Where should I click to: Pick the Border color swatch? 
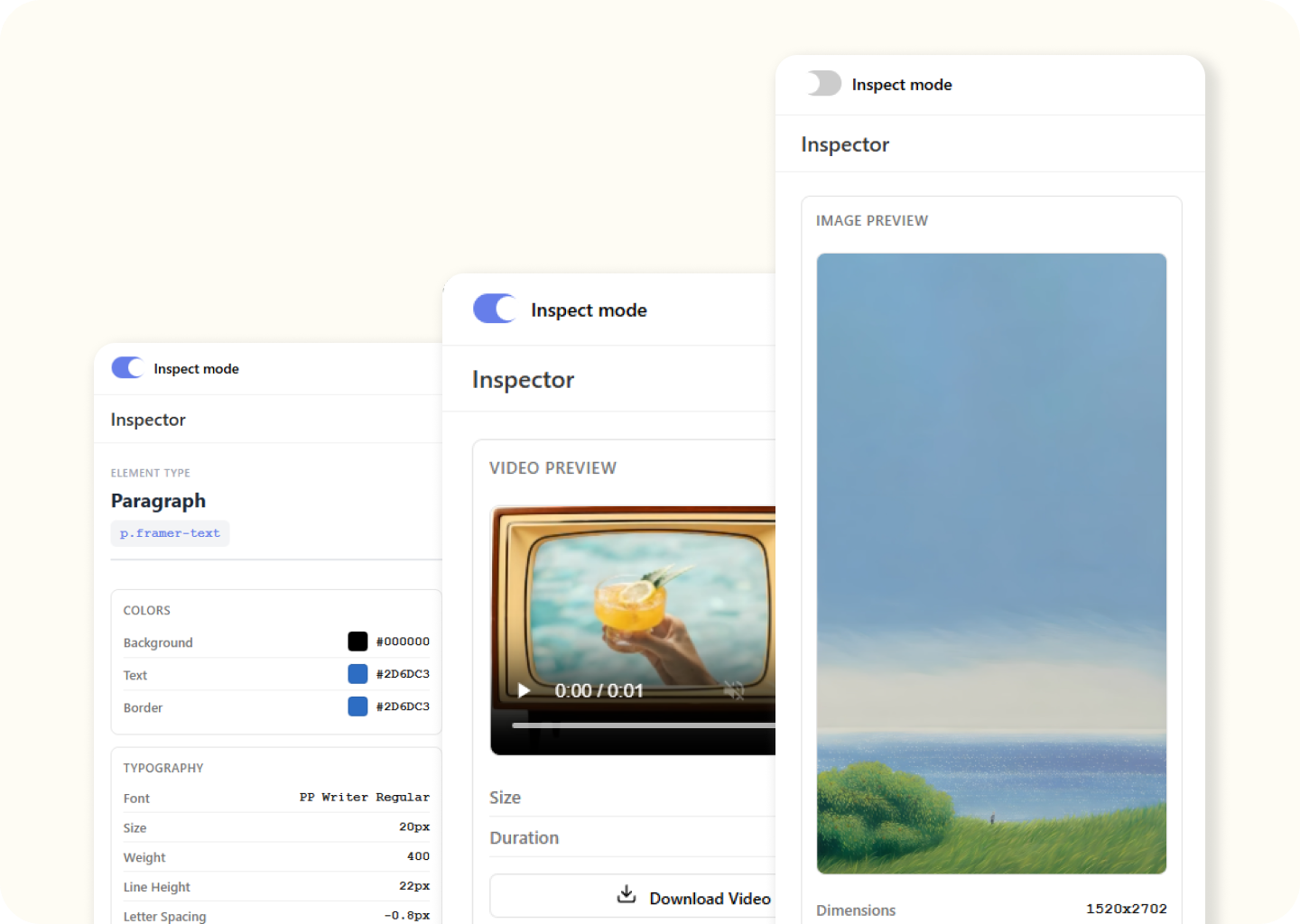pos(357,707)
